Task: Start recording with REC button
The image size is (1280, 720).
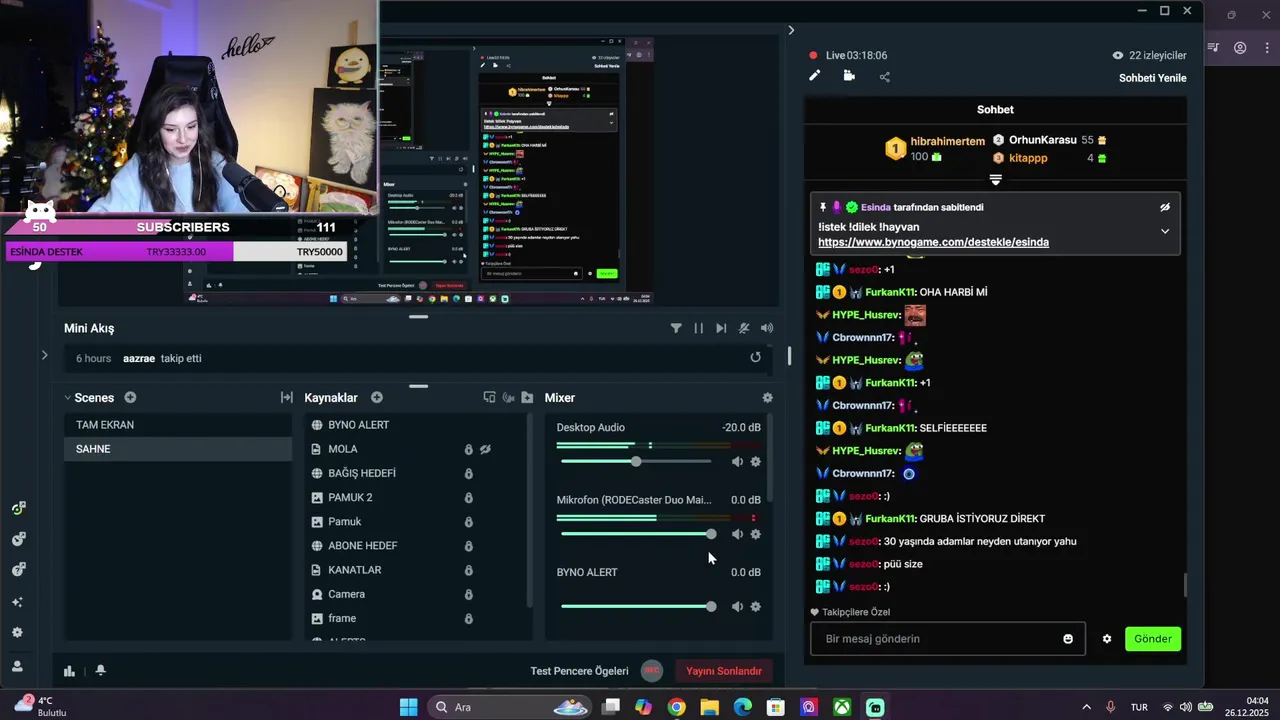Action: 652,671
